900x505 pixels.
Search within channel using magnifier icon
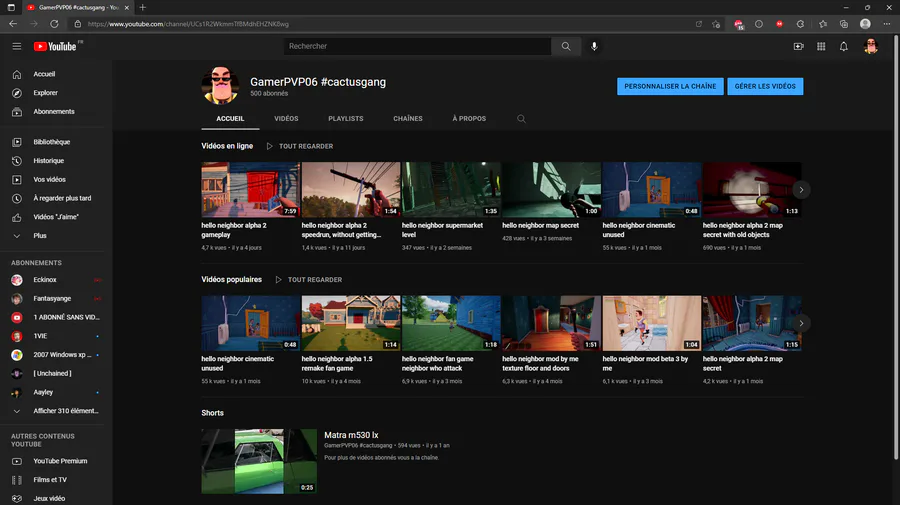(521, 119)
